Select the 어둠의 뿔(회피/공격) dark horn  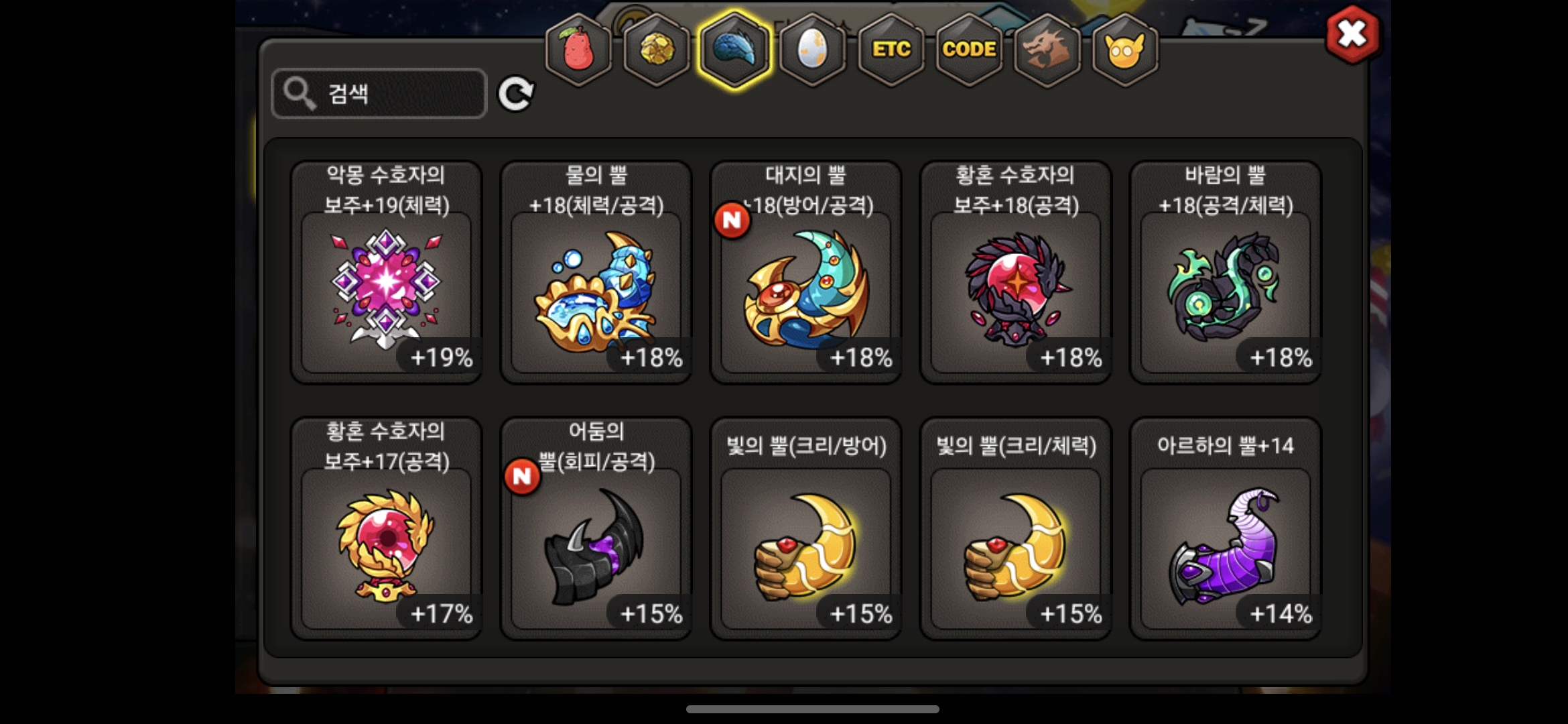coord(596,528)
